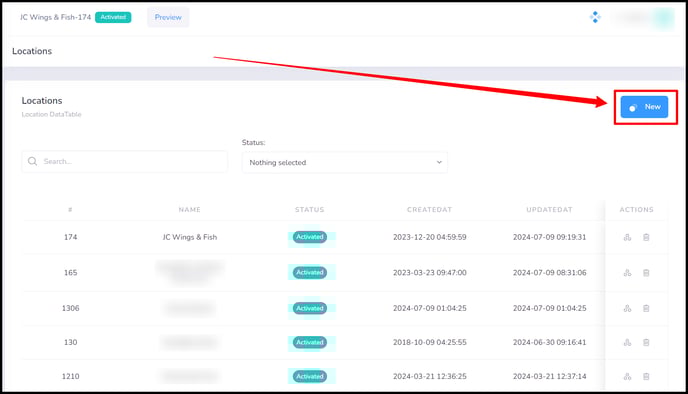This screenshot has width=688, height=394.
Task: Click the JC Wings & Fish-174 header title
Action: pos(55,17)
